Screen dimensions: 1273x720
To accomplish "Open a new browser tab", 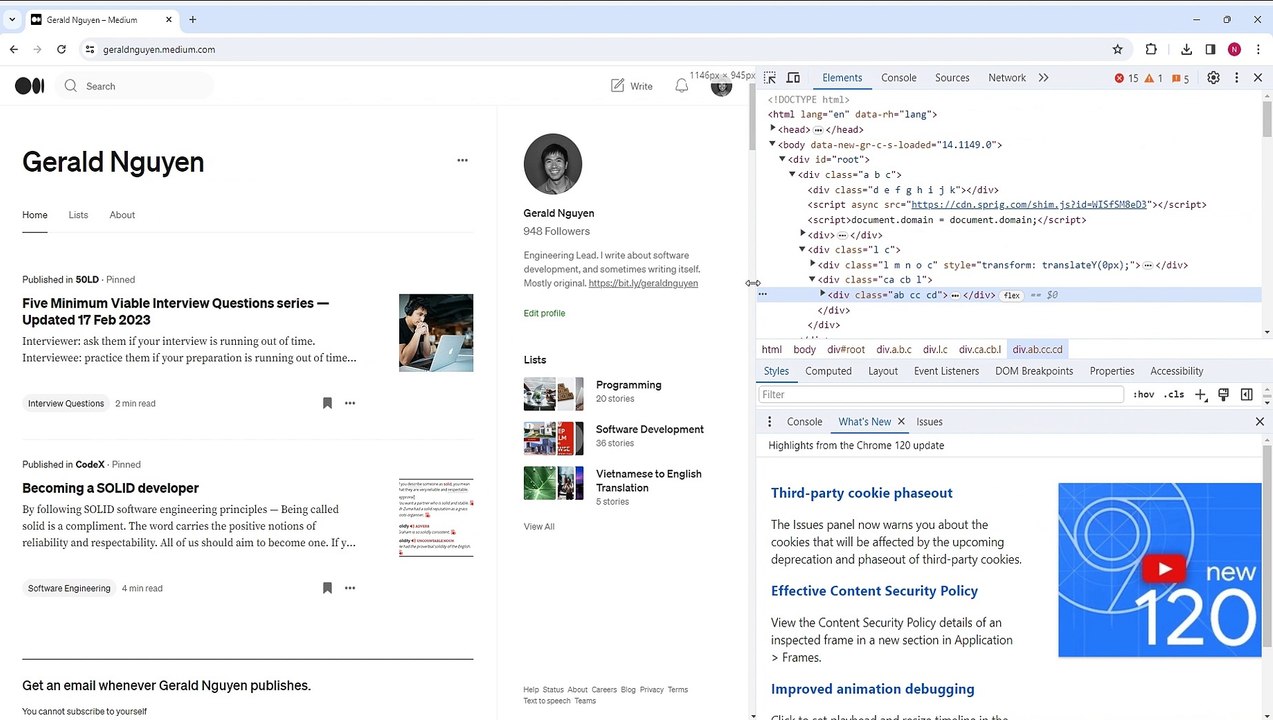I will tap(192, 19).
